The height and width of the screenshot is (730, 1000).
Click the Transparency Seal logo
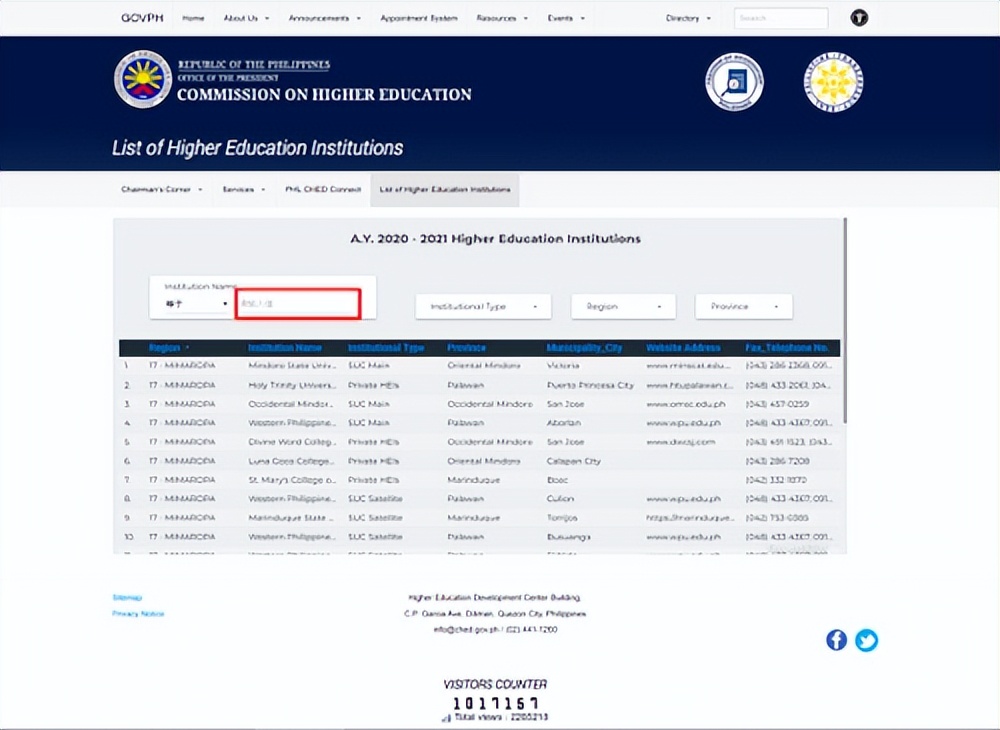(834, 82)
